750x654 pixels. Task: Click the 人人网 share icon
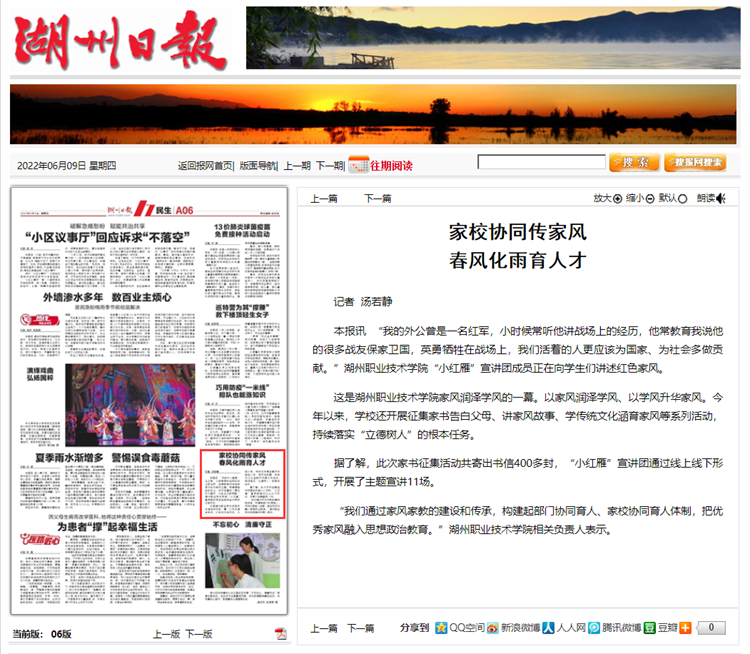(549, 628)
